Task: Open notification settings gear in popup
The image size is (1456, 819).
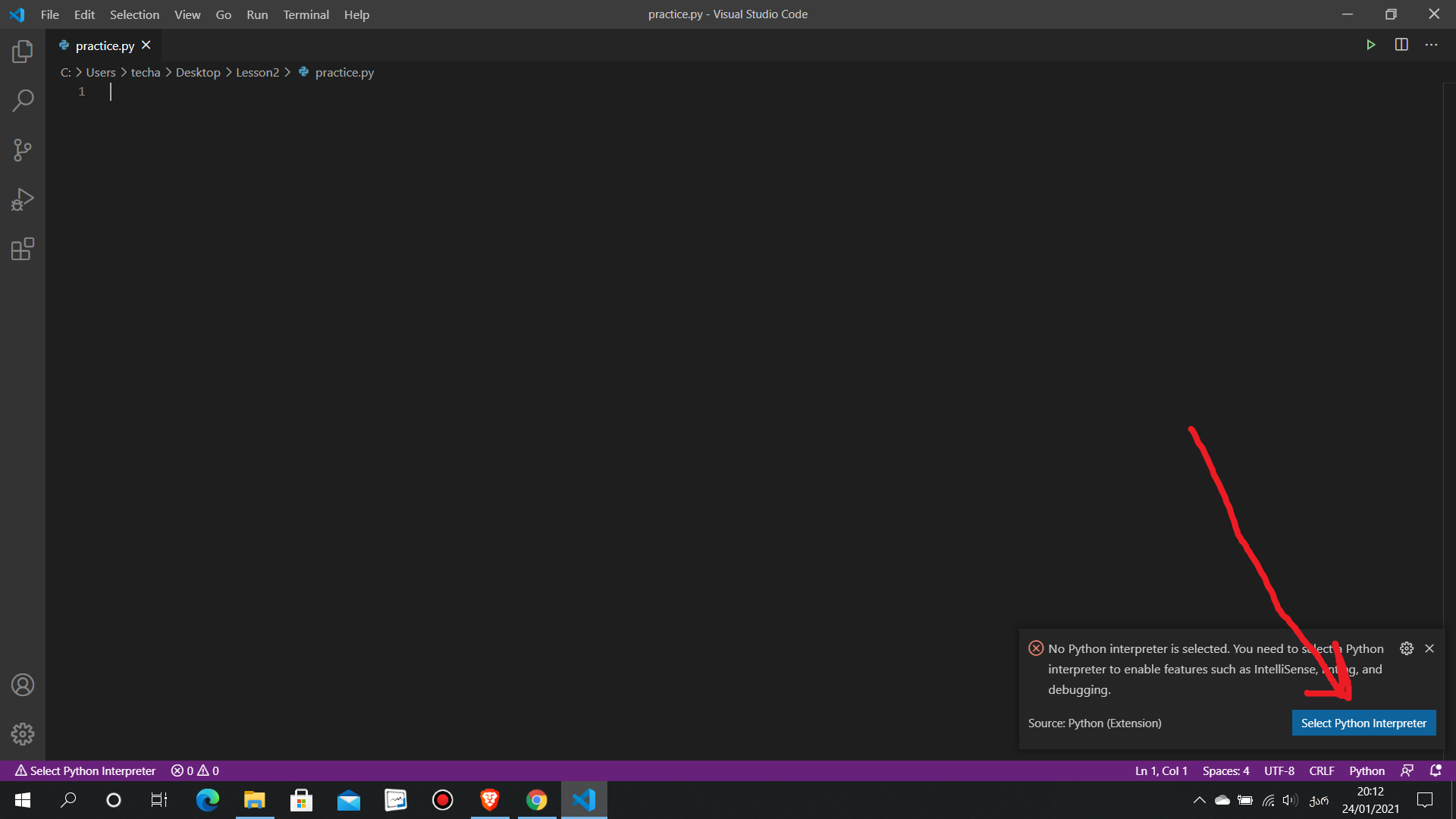Action: click(x=1406, y=648)
